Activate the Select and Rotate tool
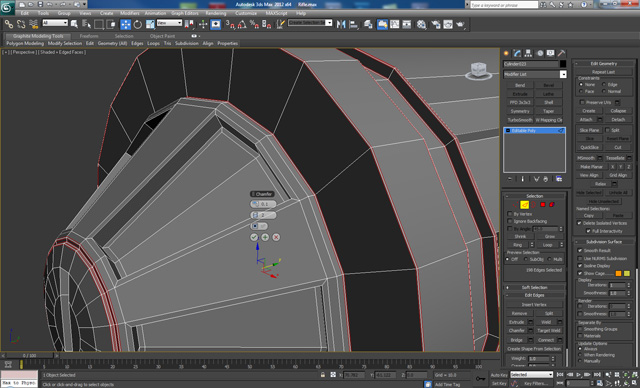Screen dimensions: 640x388 (x=138, y=24)
